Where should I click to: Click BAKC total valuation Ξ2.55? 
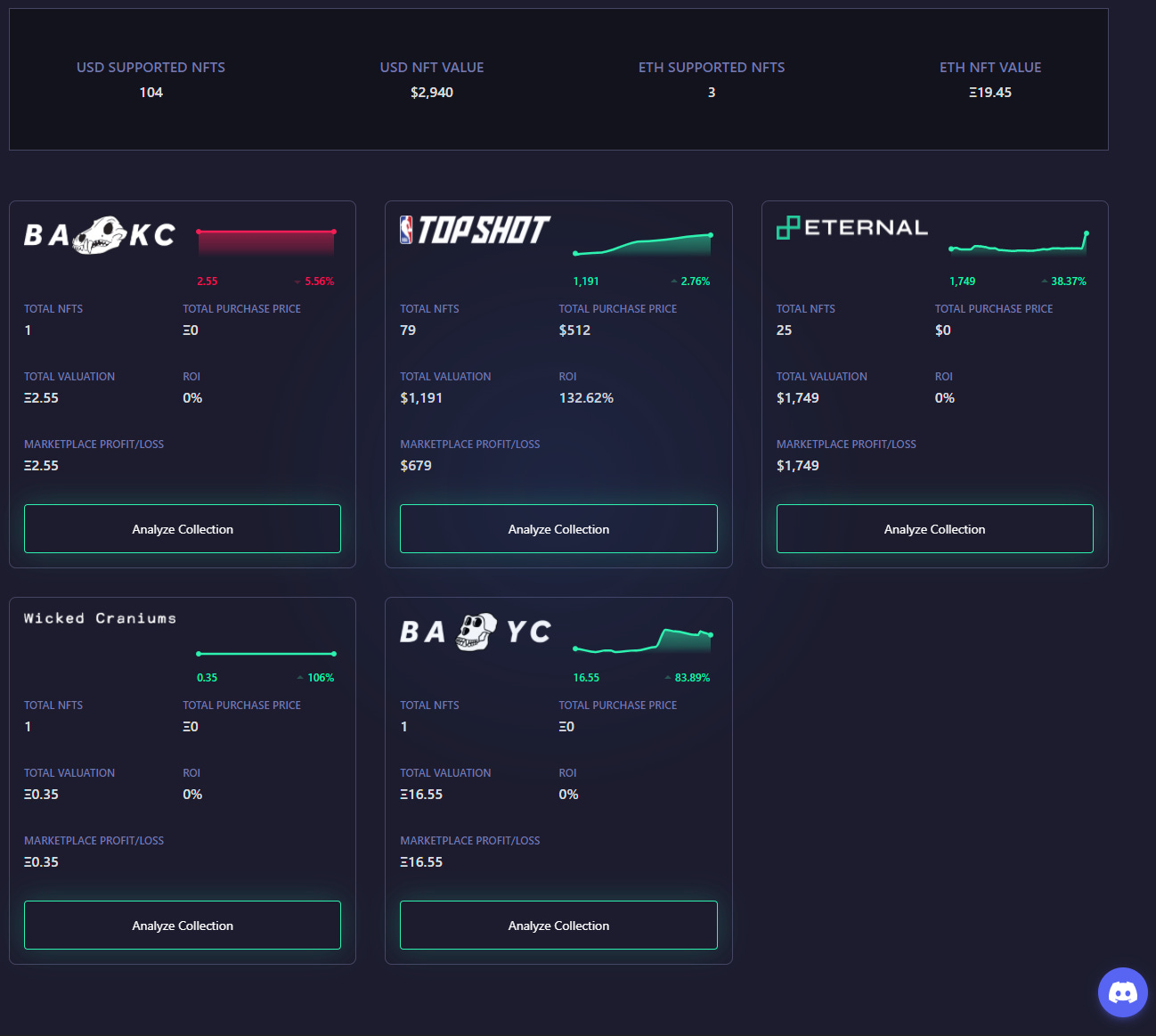pos(41,398)
